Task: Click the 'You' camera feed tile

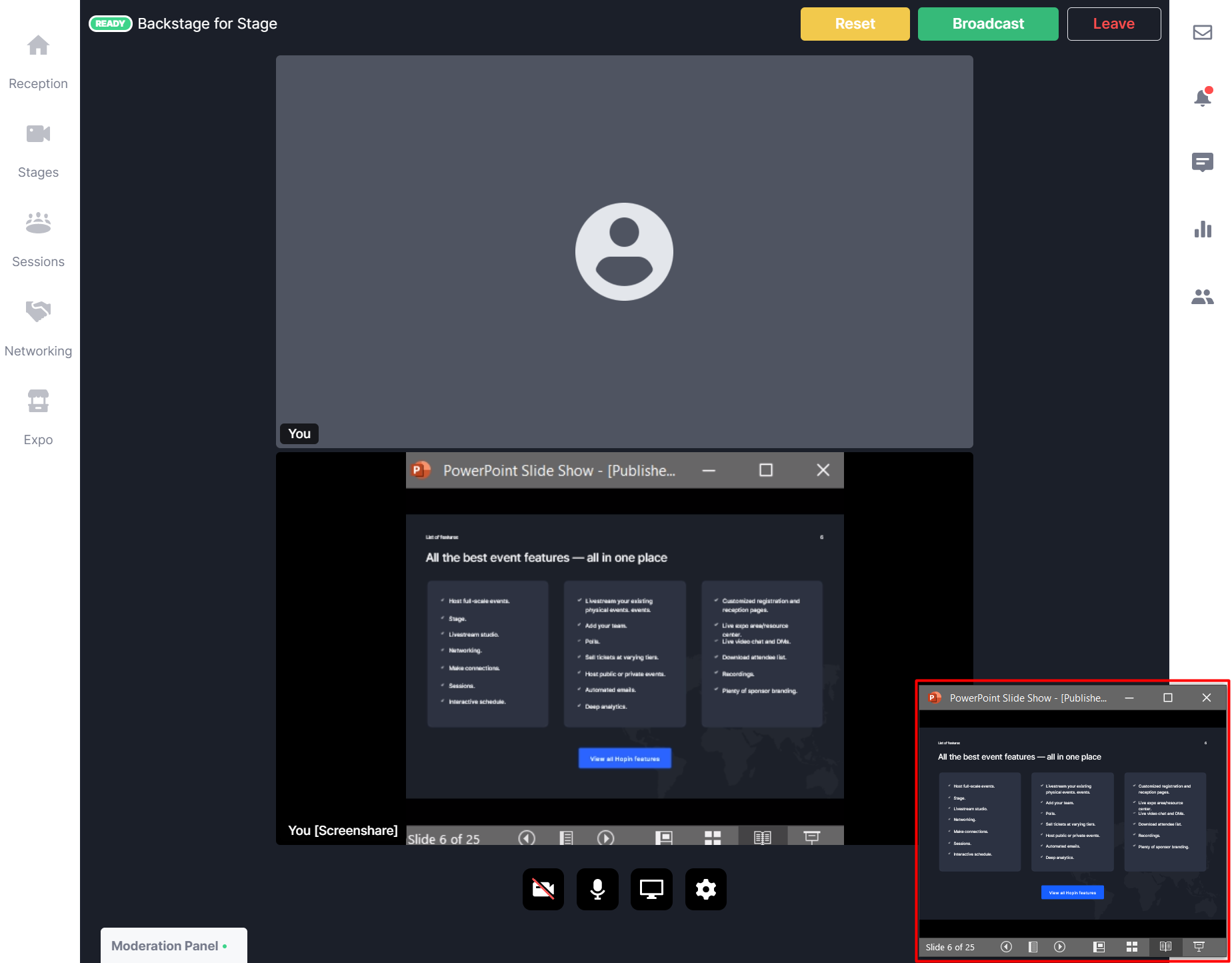Action: click(624, 251)
